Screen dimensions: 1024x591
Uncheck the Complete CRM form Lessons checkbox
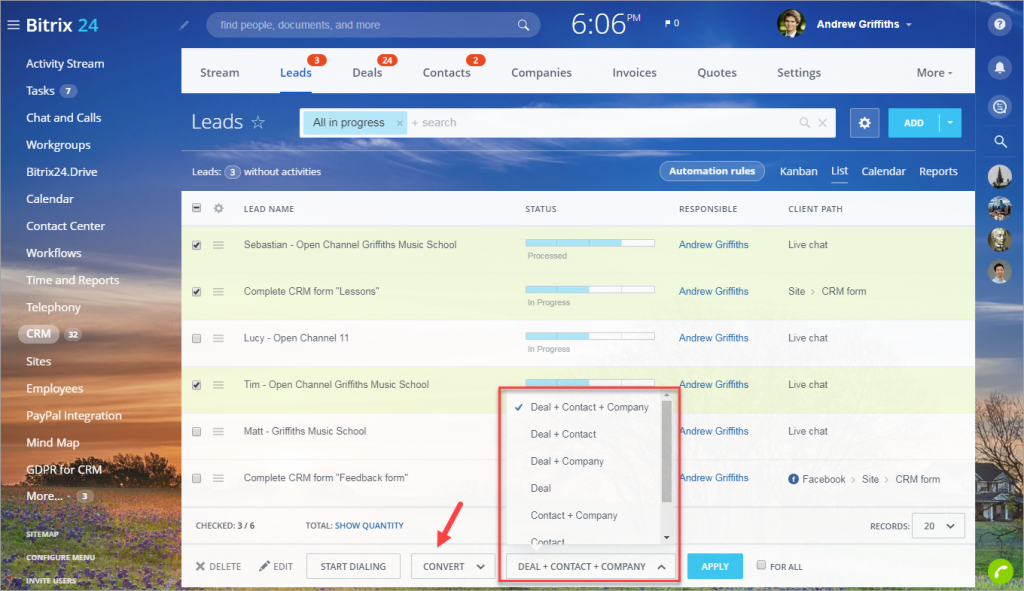[x=197, y=292]
